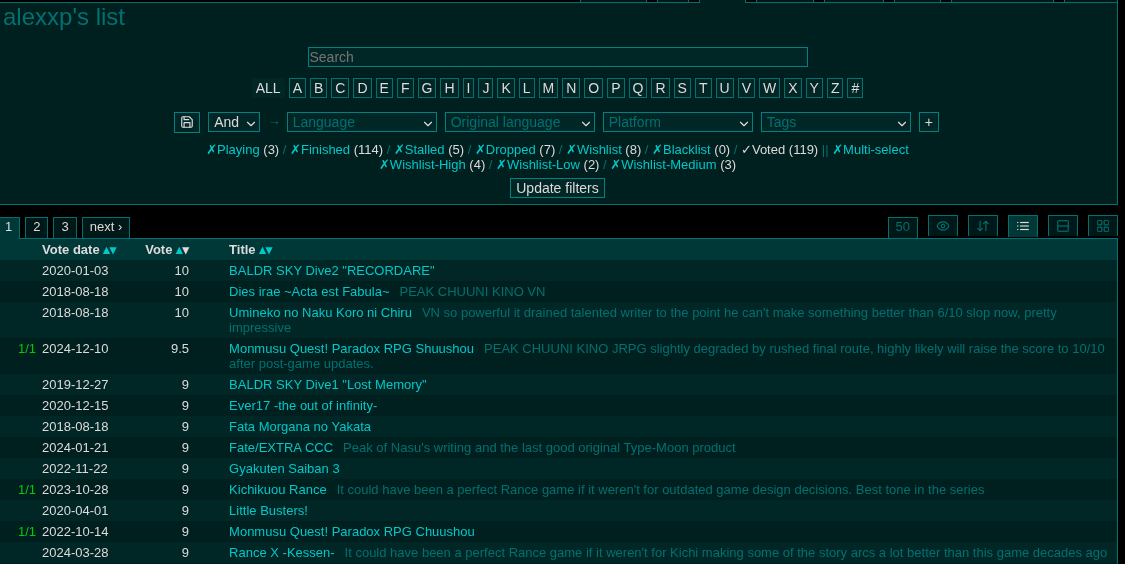Go to the next page
The width and height of the screenshot is (1125, 564).
pyautogui.click(x=105, y=227)
